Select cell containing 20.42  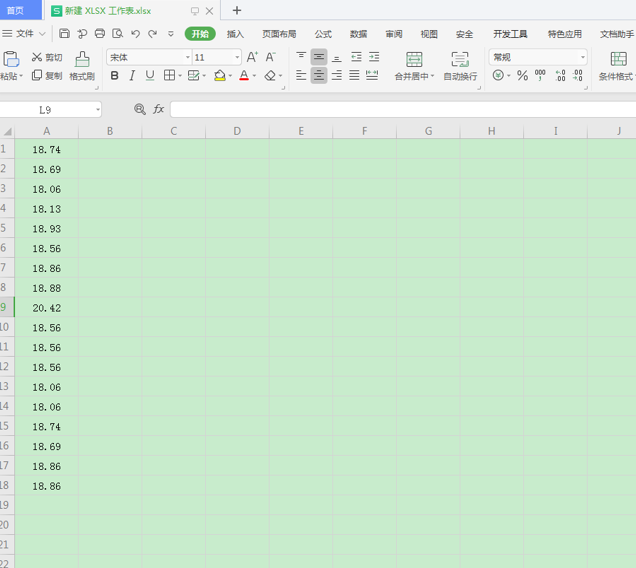click(47, 308)
